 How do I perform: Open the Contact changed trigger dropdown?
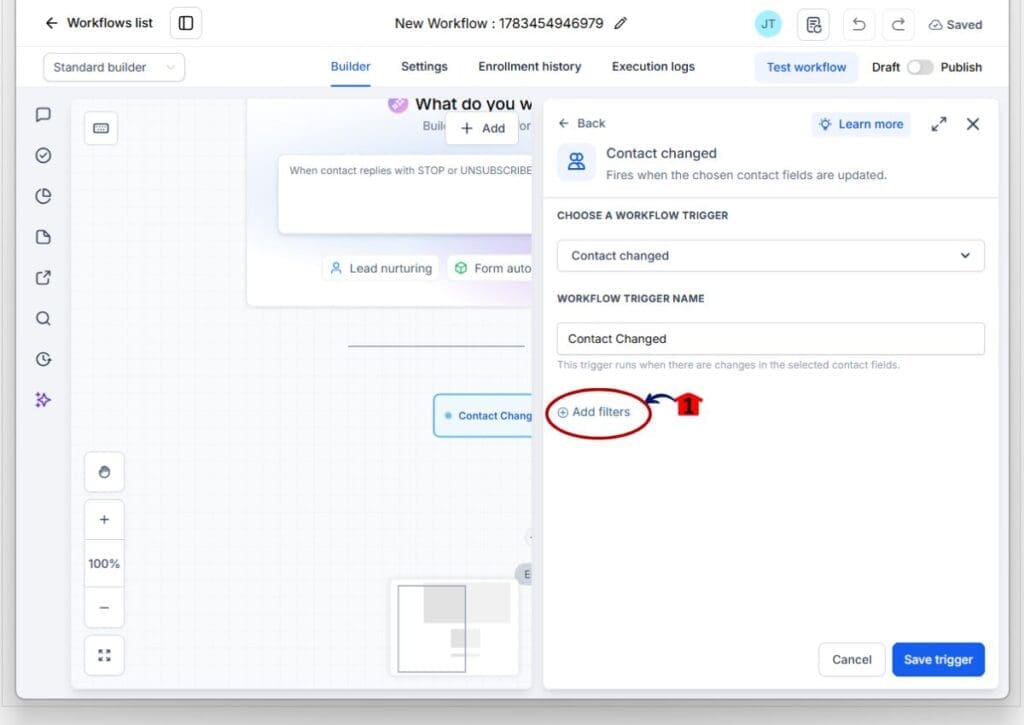[x=771, y=256]
